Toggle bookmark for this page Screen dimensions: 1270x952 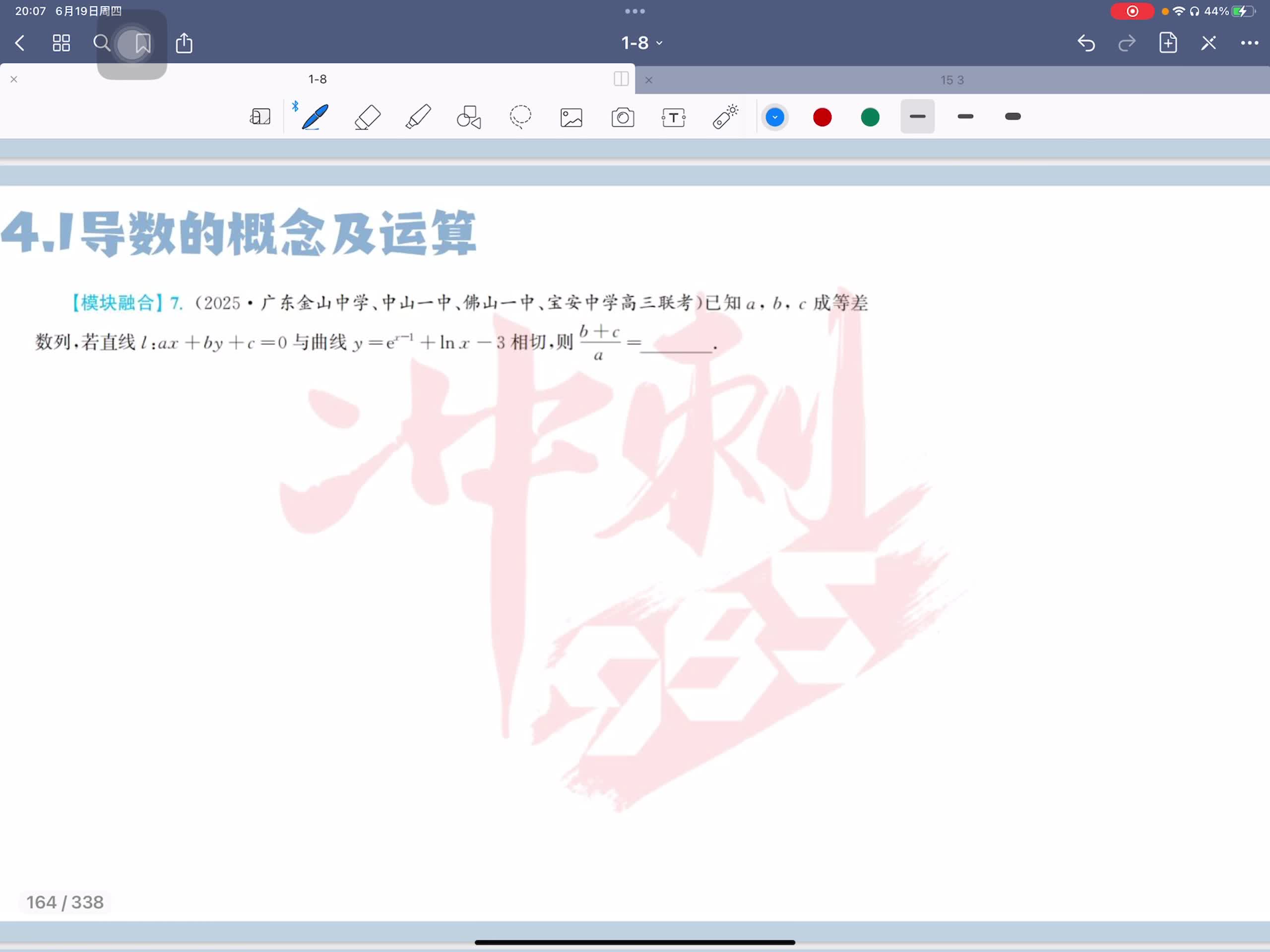click(142, 43)
